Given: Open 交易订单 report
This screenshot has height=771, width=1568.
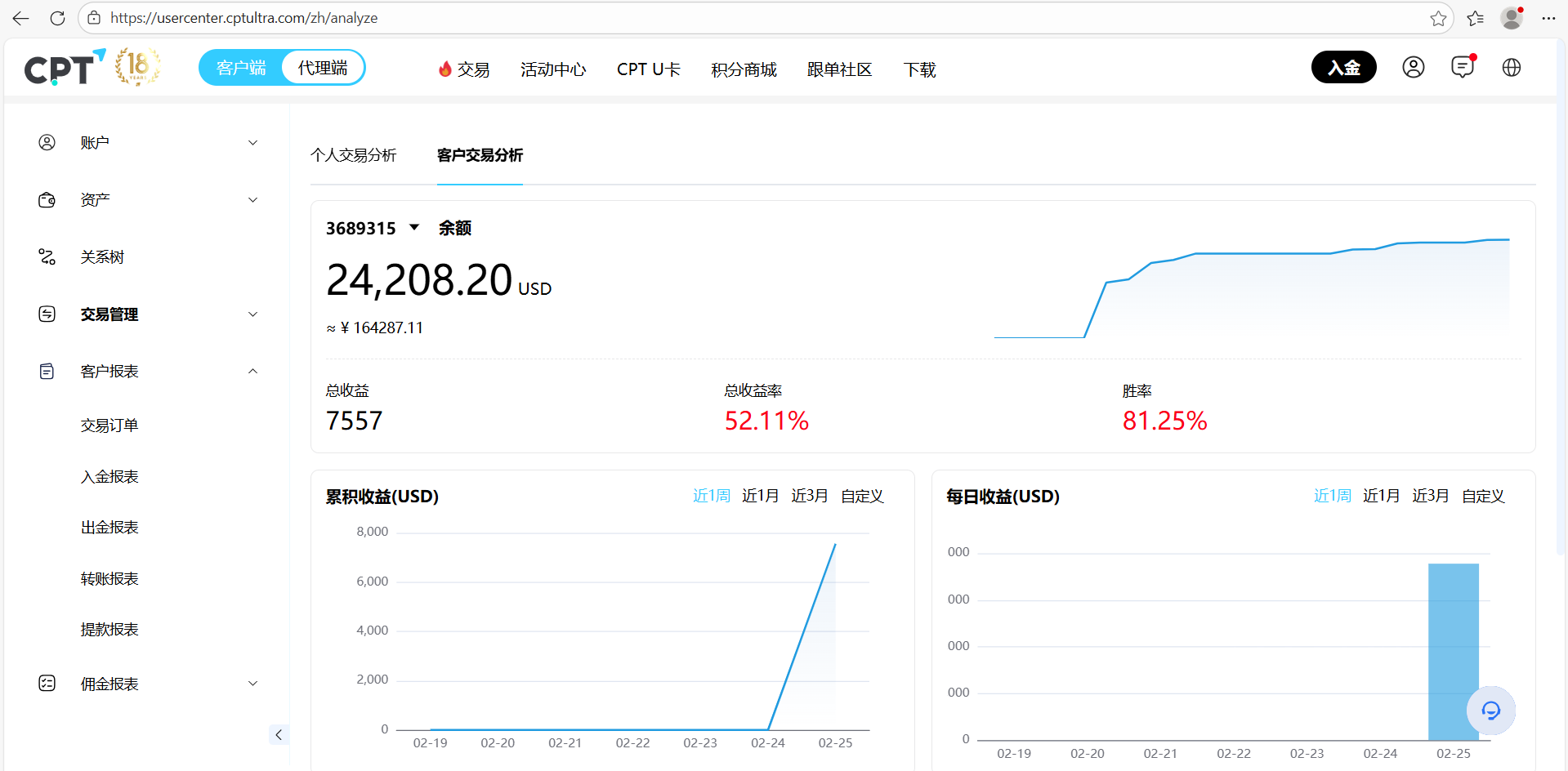Looking at the screenshot, I should tap(109, 426).
